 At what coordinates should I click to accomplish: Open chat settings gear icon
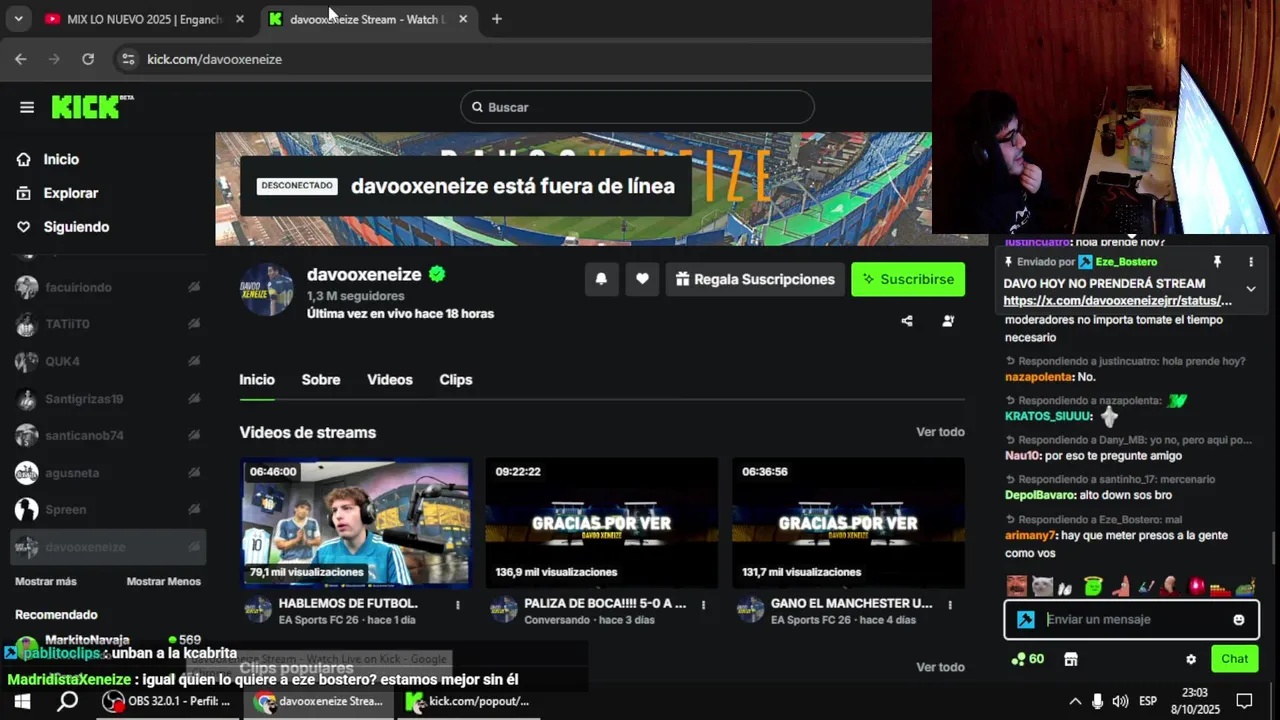[1191, 659]
